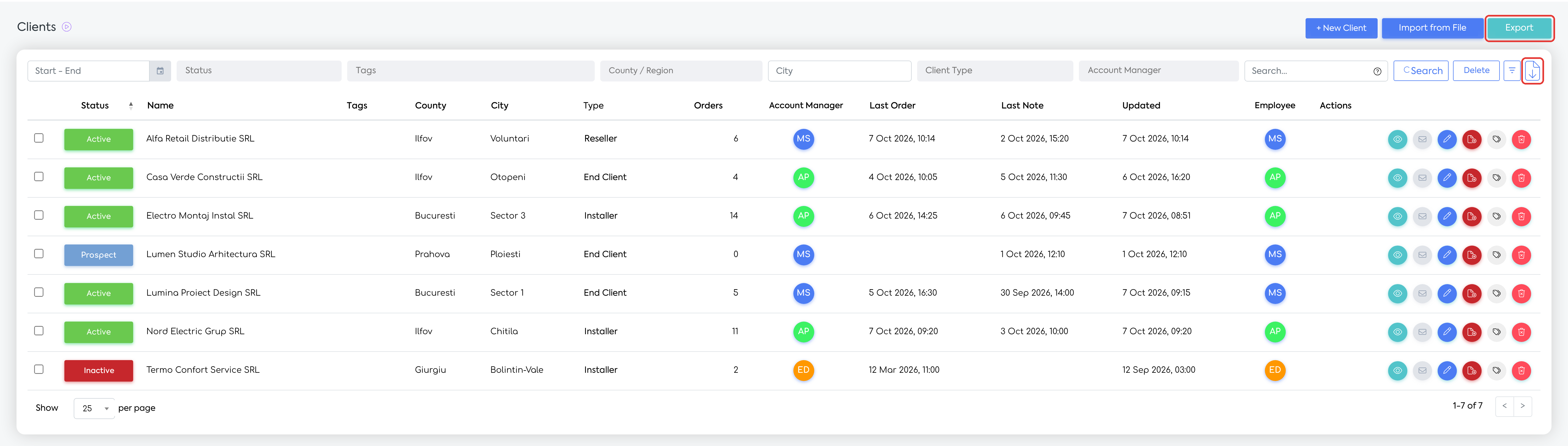Open the advanced filter lines icon
This screenshot has width=1568, height=446.
coord(1512,71)
